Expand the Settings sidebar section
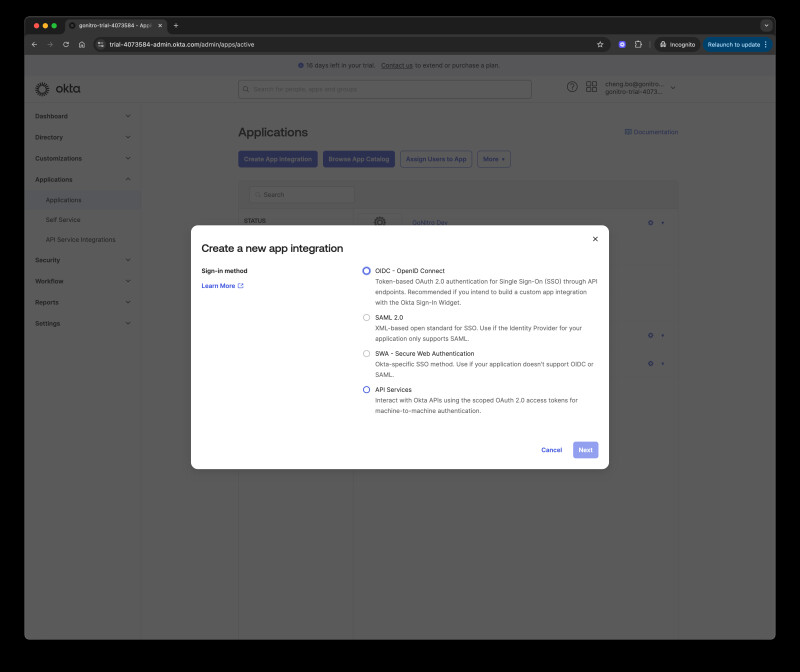The width and height of the screenshot is (800, 672). coord(83,323)
